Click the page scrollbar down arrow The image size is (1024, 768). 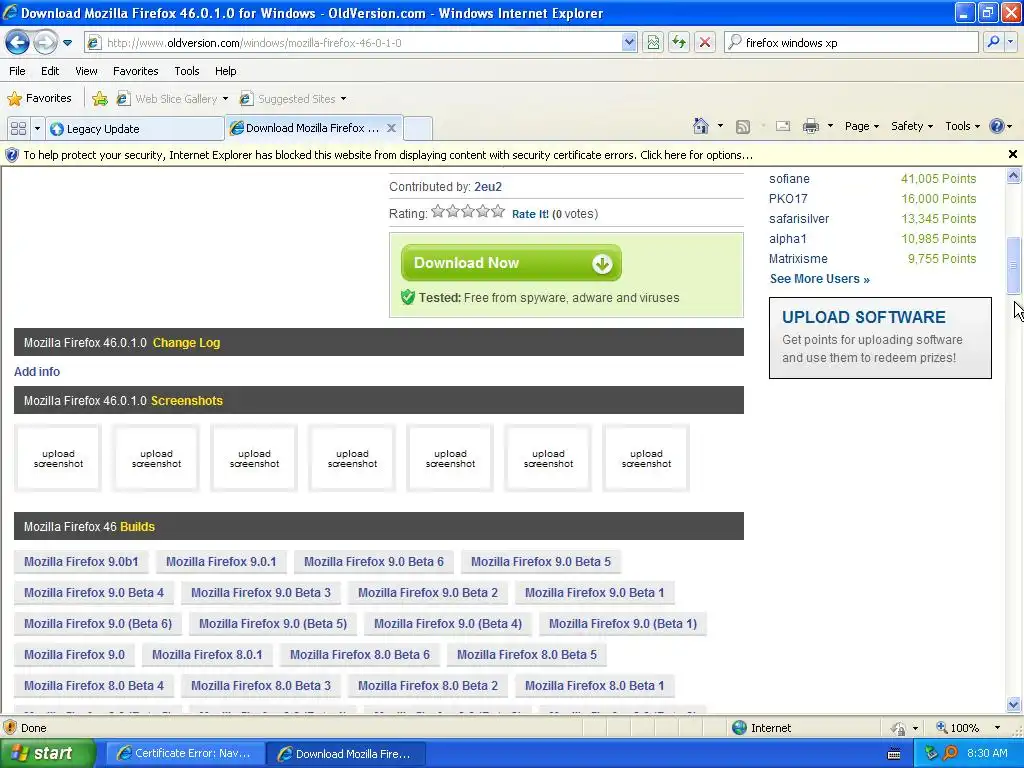(1014, 704)
